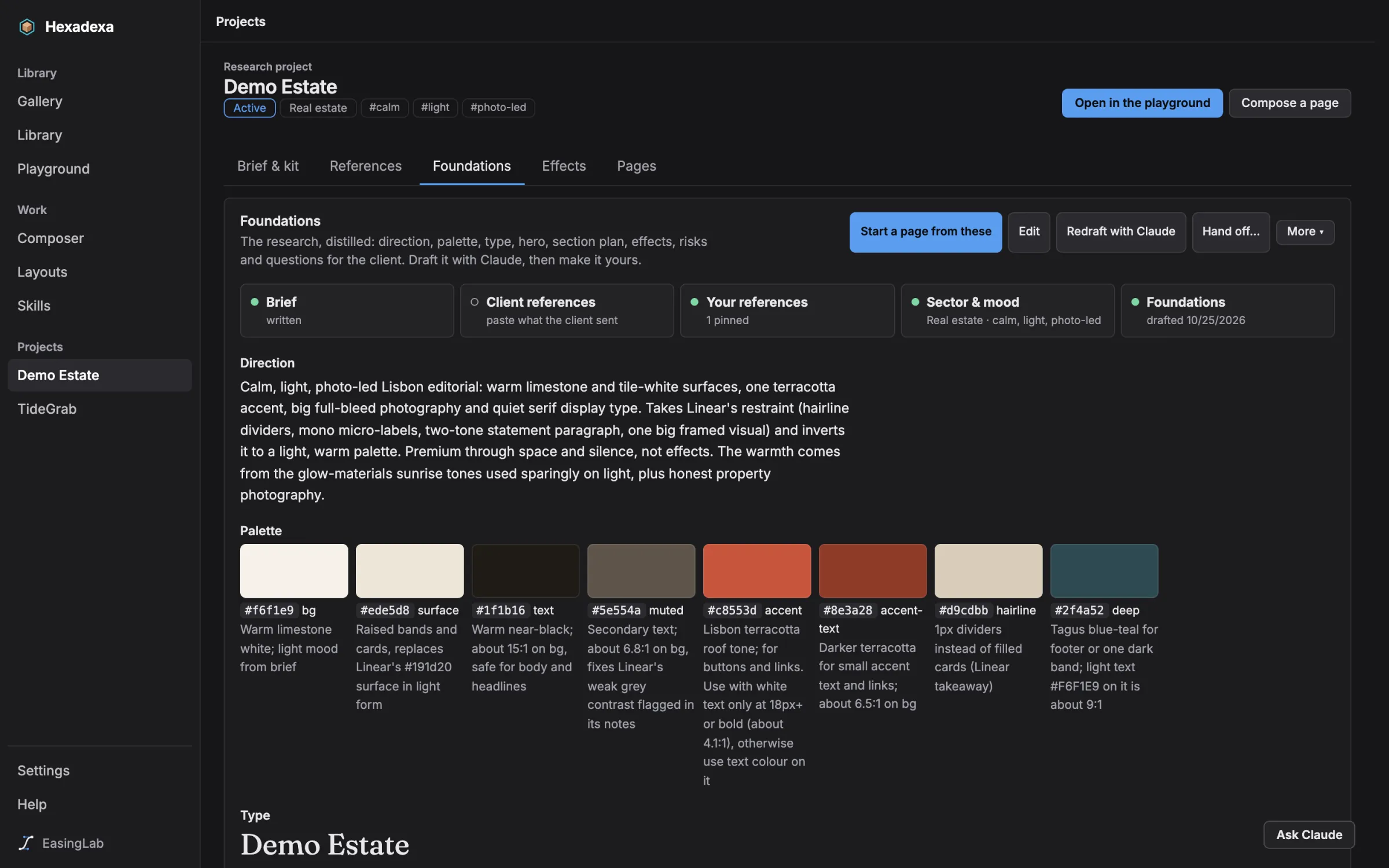The width and height of the screenshot is (1389, 868).
Task: Click Compose a page button
Action: tap(1289, 103)
